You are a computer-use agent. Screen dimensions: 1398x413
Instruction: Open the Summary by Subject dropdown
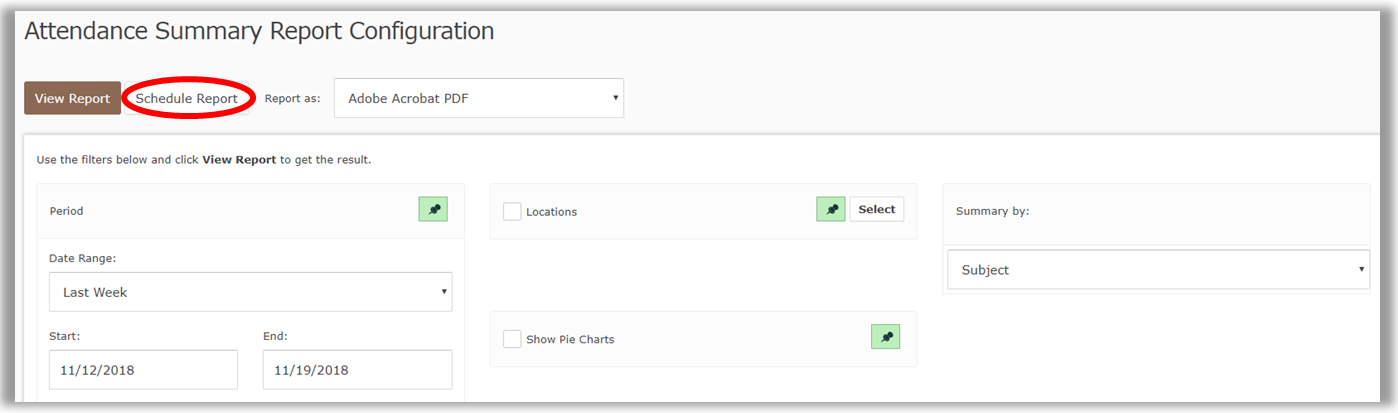coord(1157,270)
